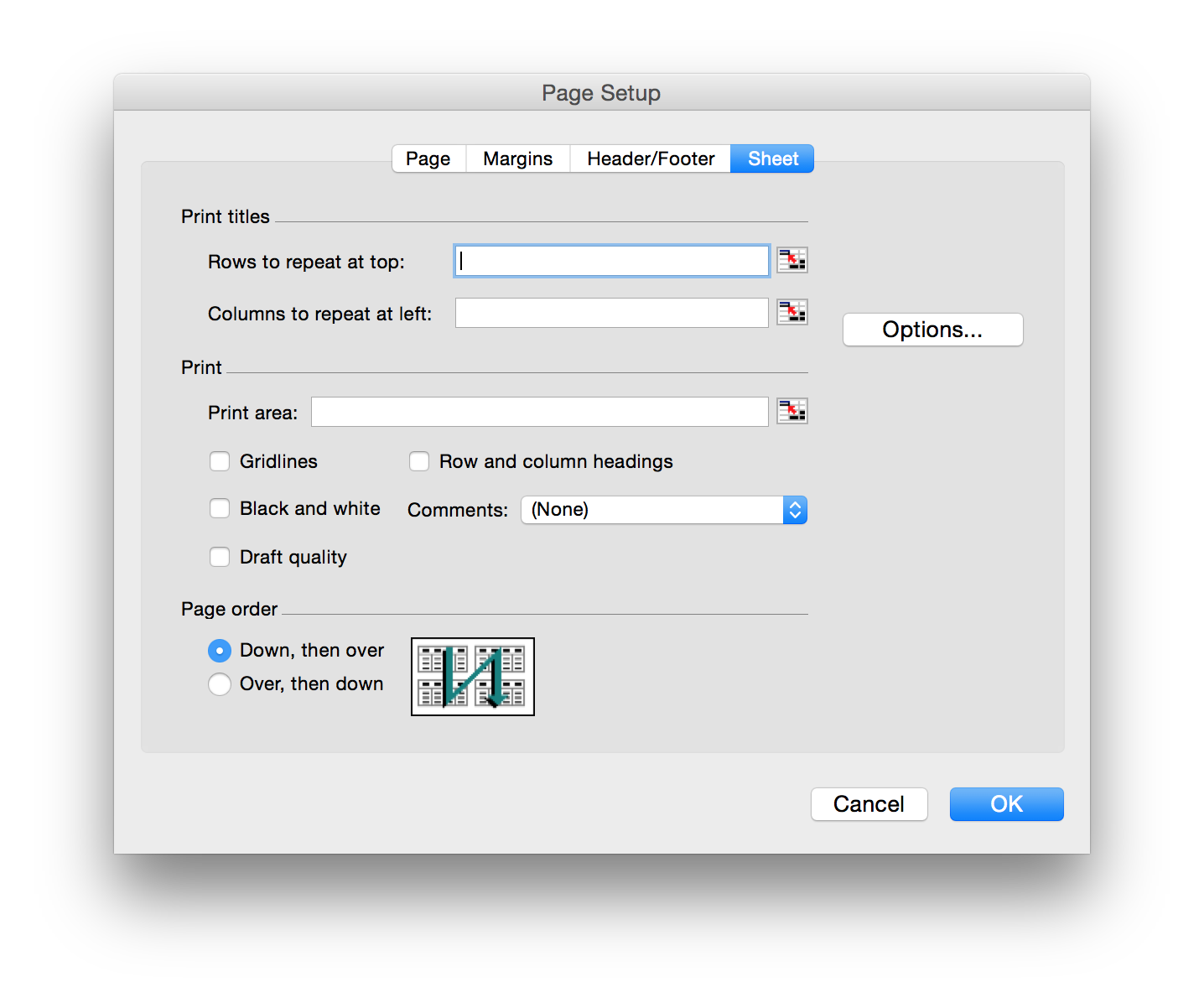
Task: Switch to the Page tab
Action: tap(428, 158)
